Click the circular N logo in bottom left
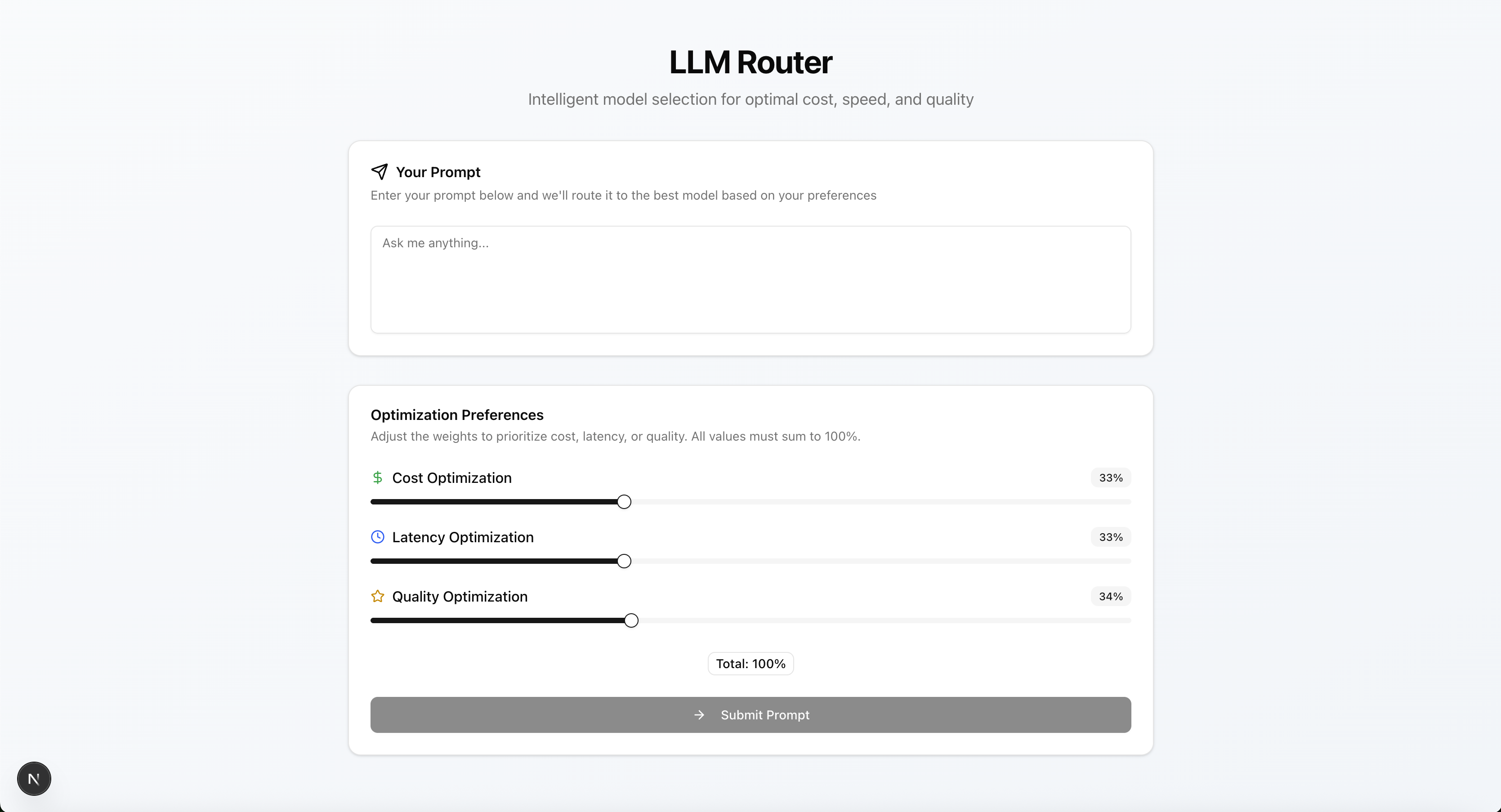 pos(33,779)
